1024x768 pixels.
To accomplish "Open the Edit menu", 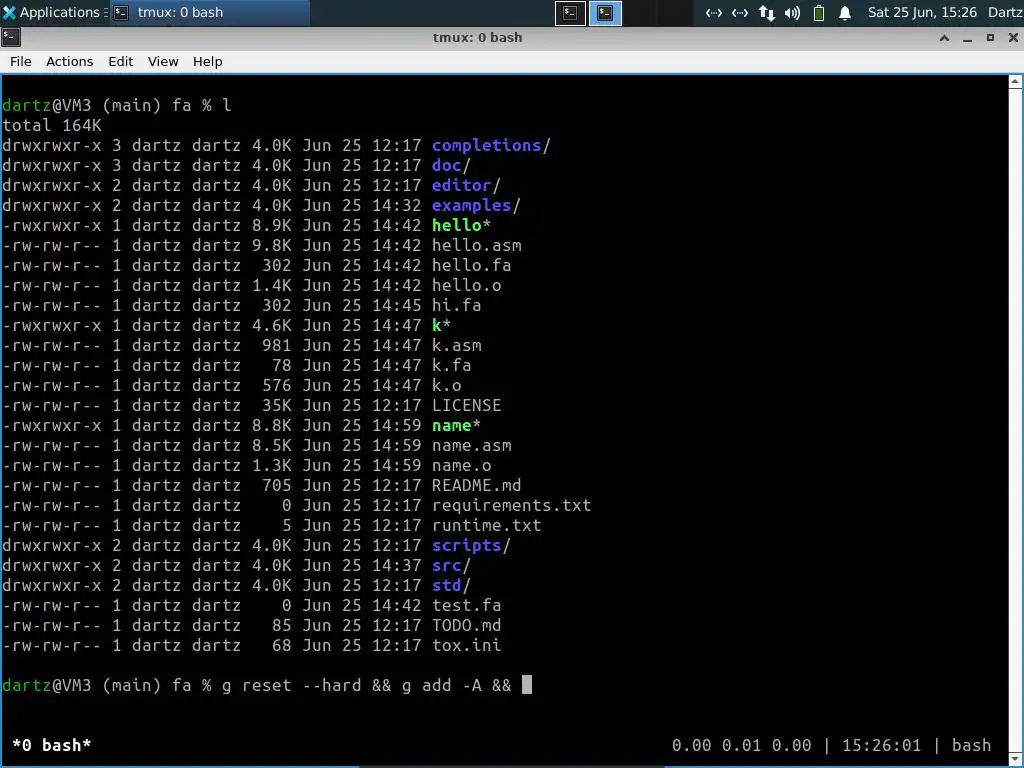I will coord(120,61).
